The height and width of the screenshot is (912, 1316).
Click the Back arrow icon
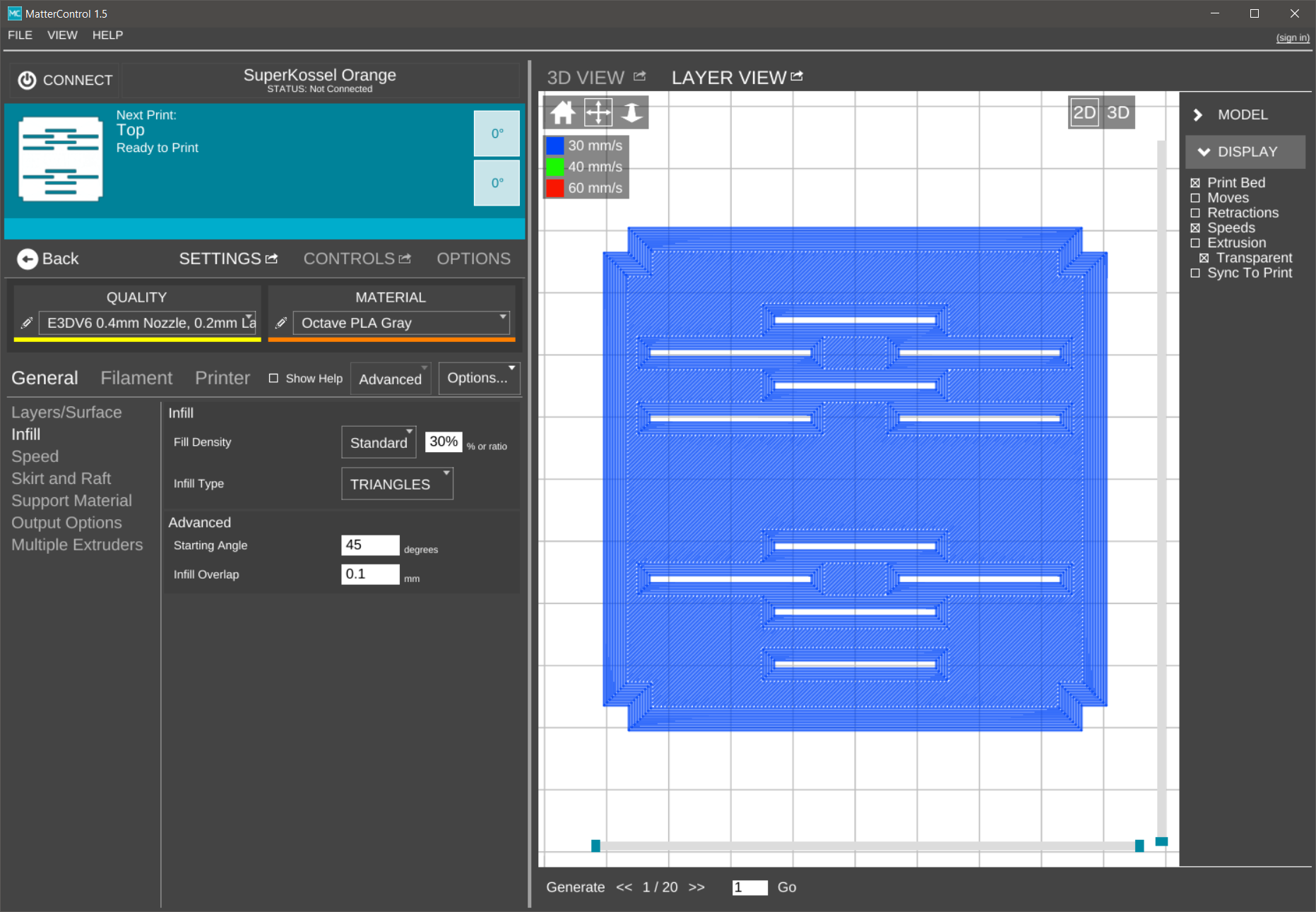[27, 259]
